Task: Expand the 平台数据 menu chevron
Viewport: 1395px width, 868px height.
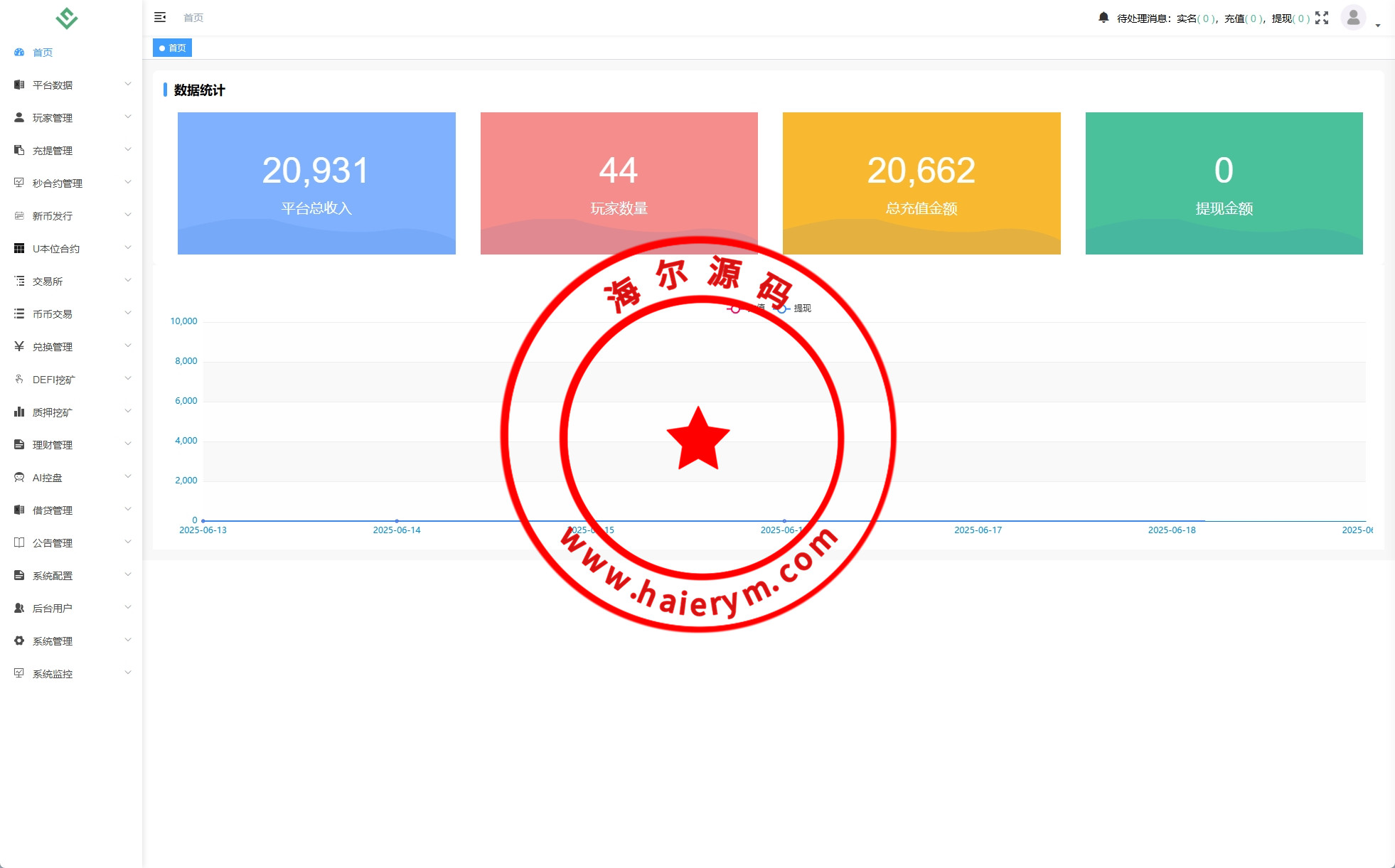Action: tap(128, 84)
